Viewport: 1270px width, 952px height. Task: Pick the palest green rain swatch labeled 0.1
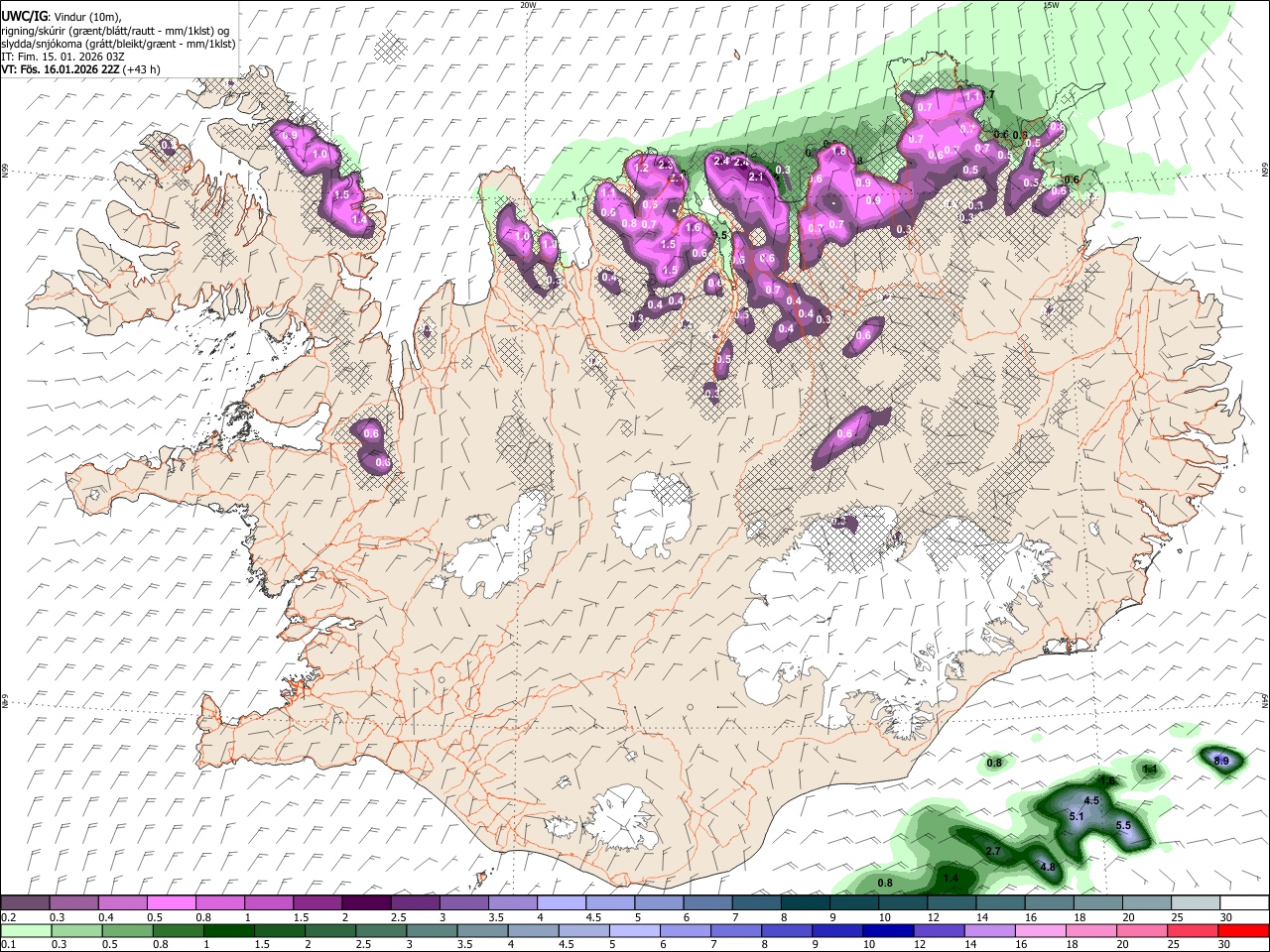(26, 930)
